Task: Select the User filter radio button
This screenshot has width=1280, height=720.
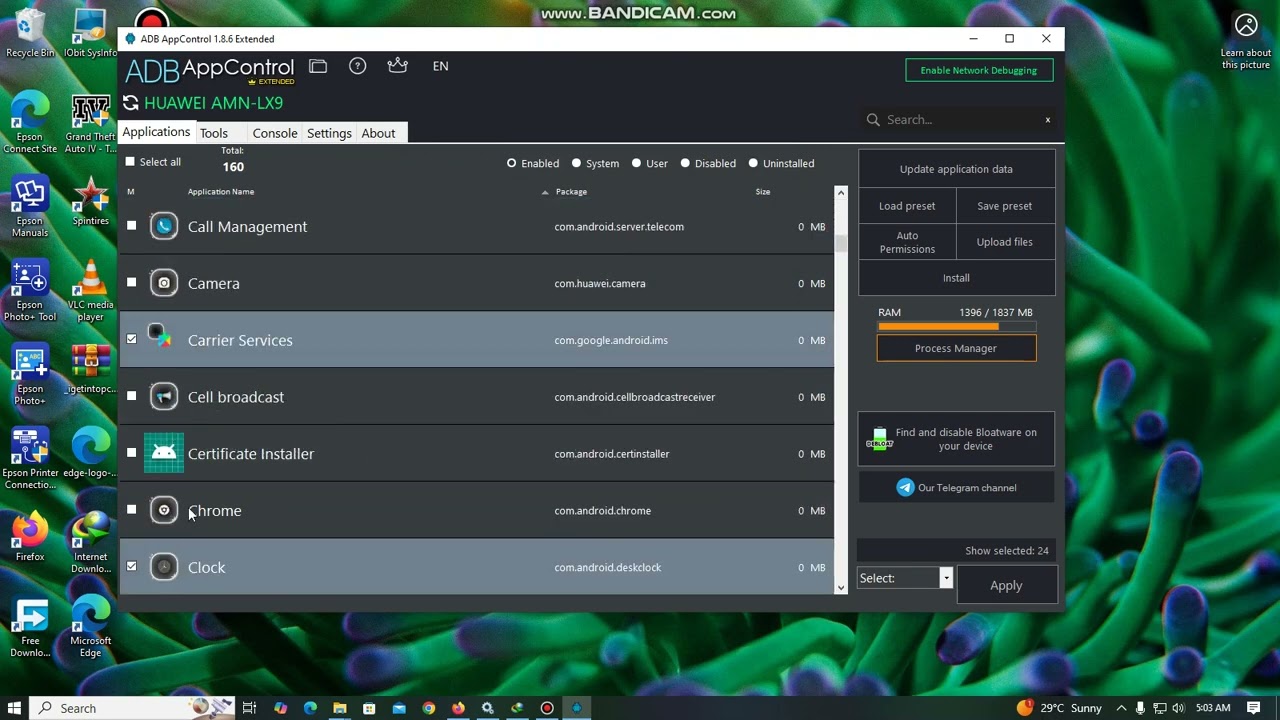Action: click(636, 163)
